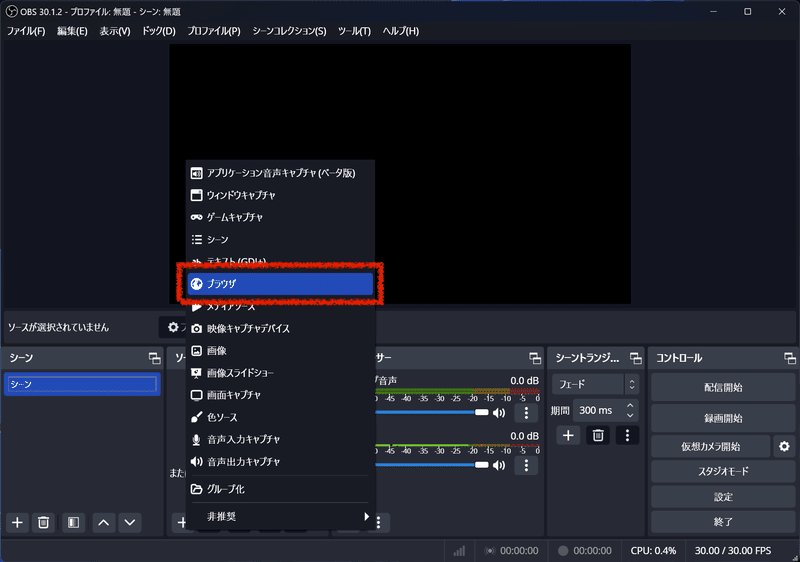Viewport: 800px width, 562px height.
Task: Click the OBS logo in title bar
Action: [11, 11]
